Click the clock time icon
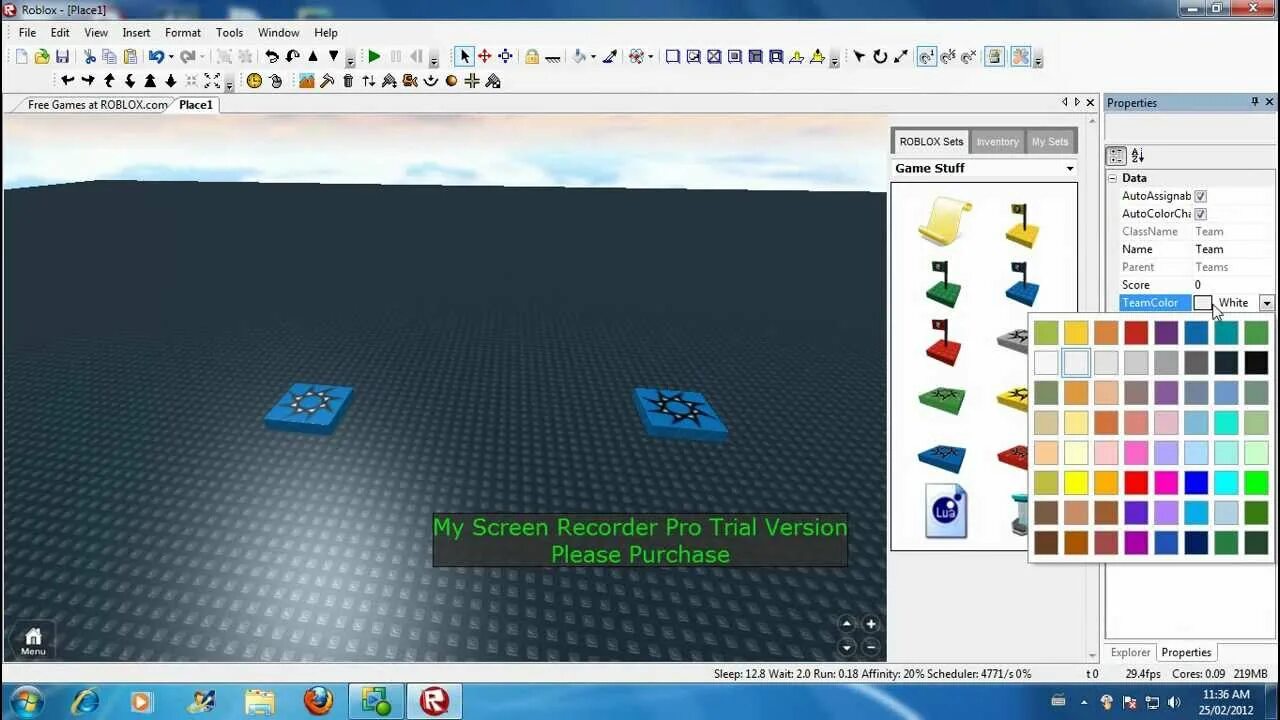 tap(254, 81)
